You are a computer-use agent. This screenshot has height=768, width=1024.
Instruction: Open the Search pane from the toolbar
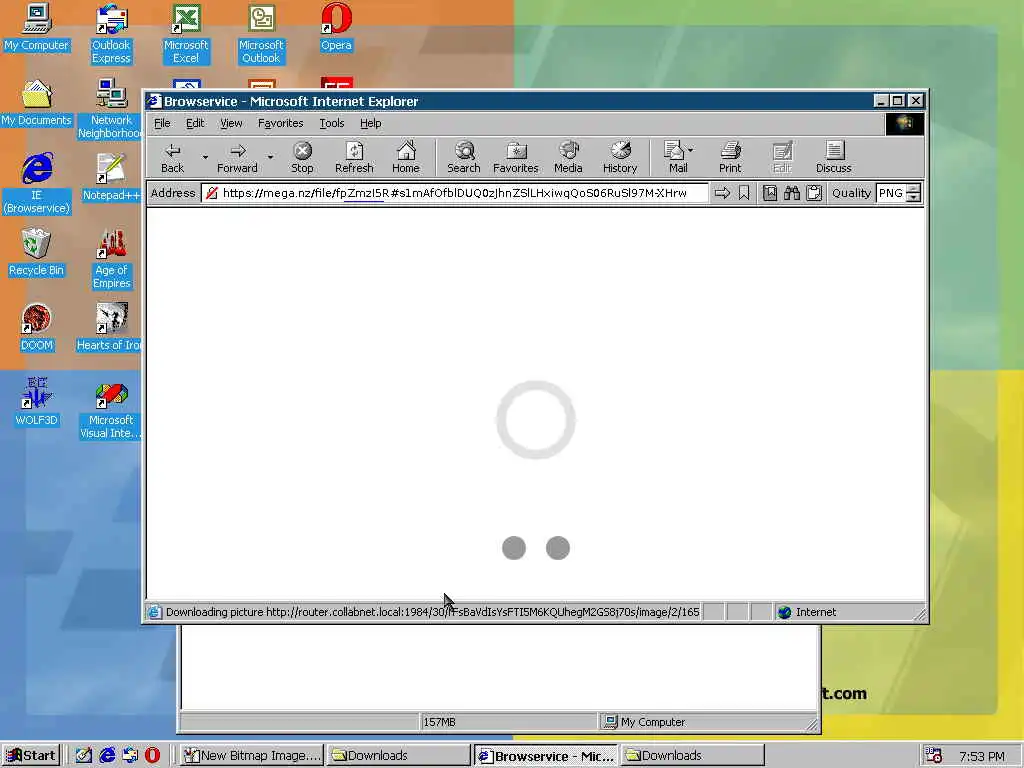[x=464, y=157]
